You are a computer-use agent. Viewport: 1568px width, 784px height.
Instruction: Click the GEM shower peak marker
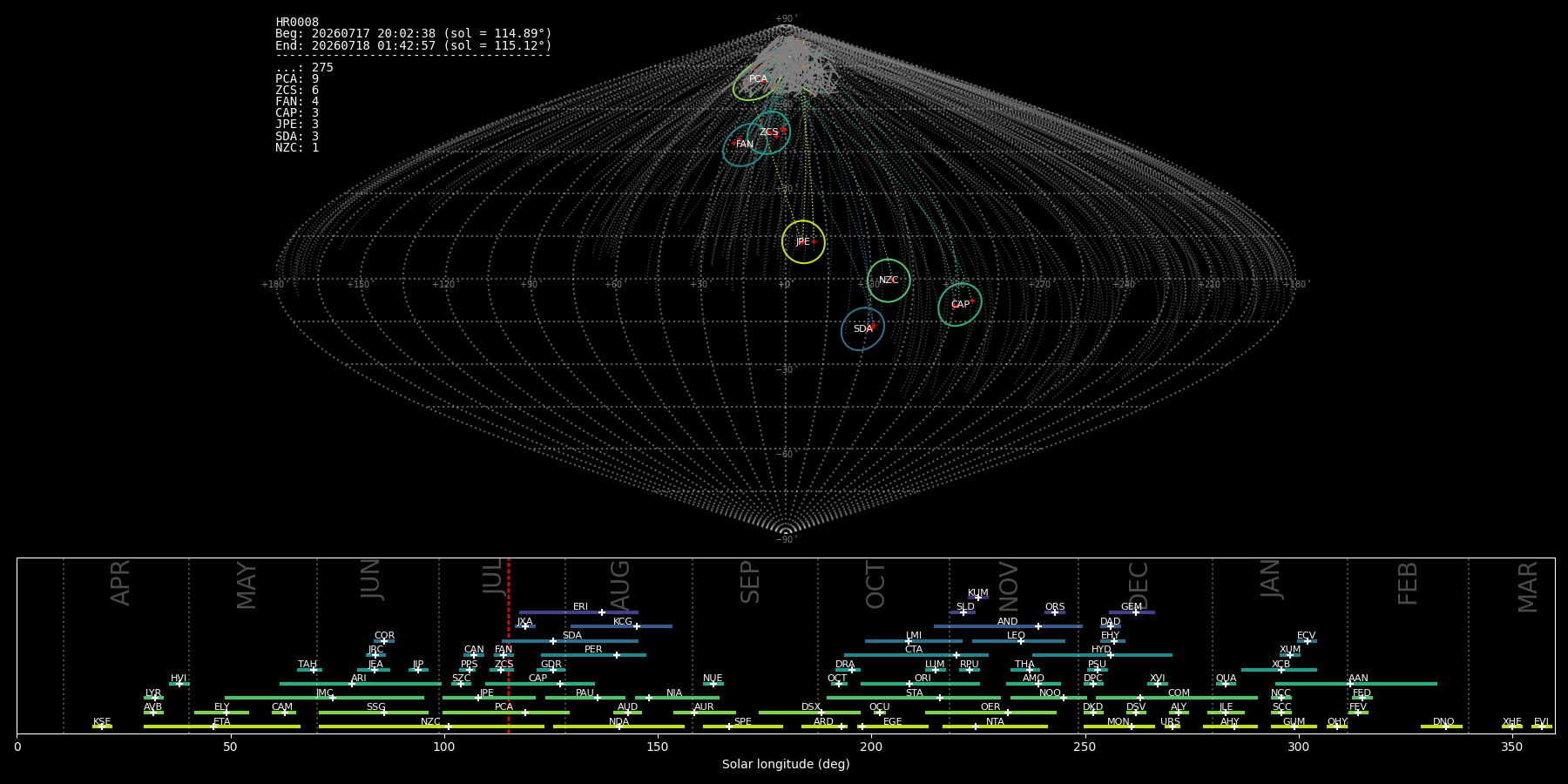coord(1135,612)
